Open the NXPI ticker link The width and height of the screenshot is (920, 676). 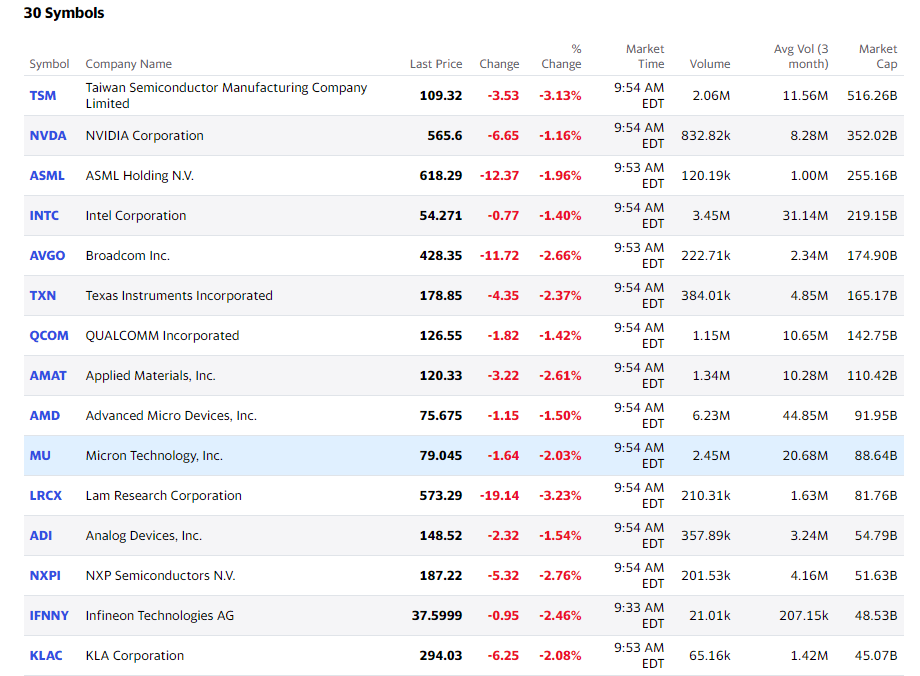[45, 576]
